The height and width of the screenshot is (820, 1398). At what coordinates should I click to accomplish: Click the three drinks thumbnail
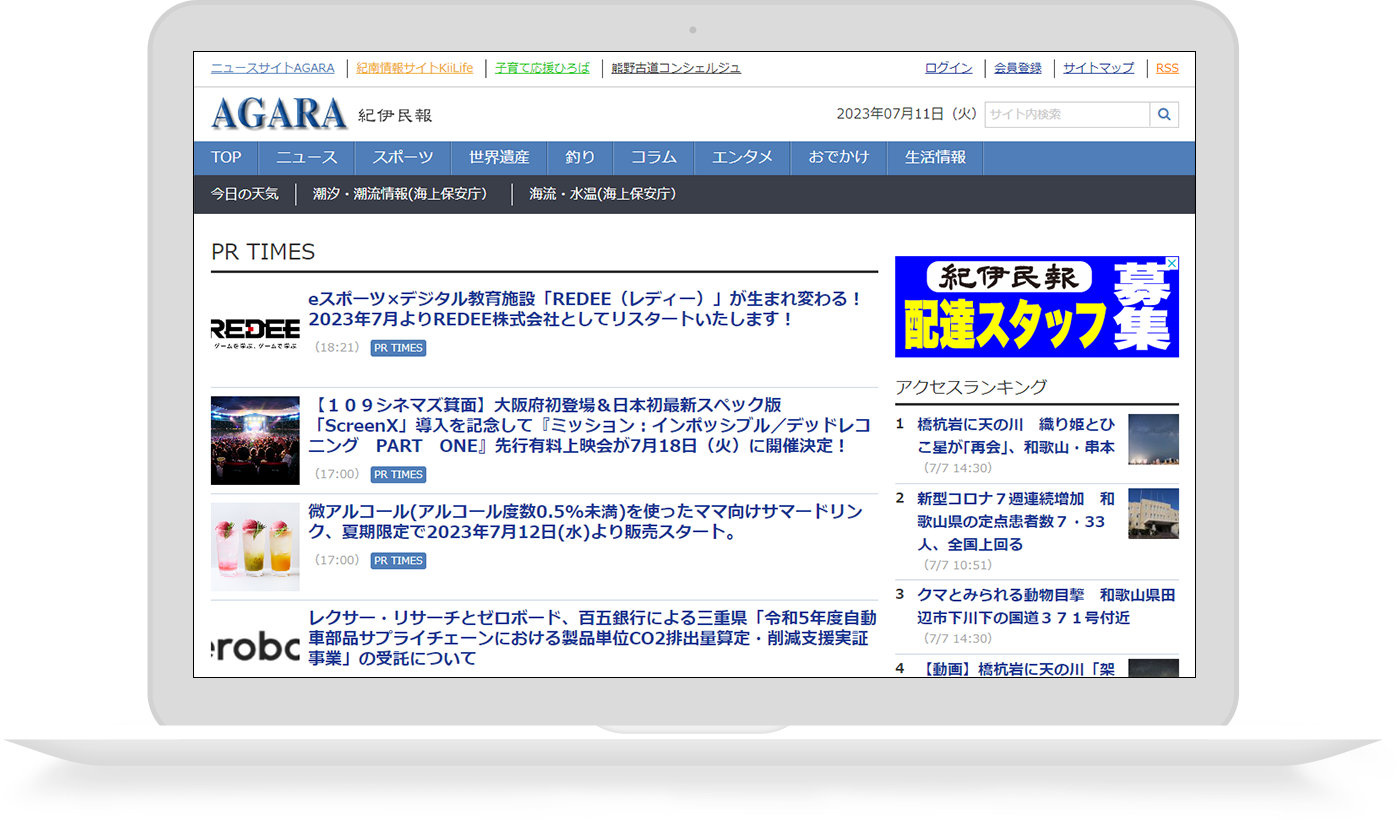pos(255,547)
